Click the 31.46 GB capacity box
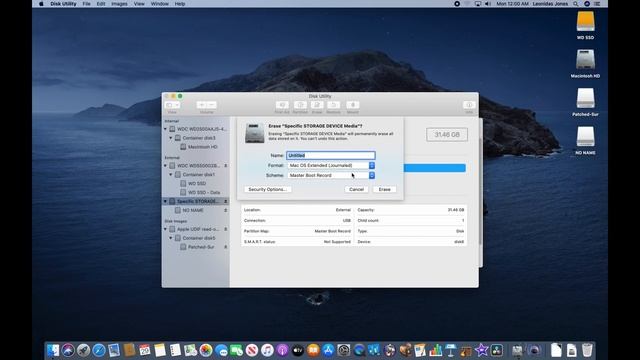640x360 pixels. tap(447, 135)
